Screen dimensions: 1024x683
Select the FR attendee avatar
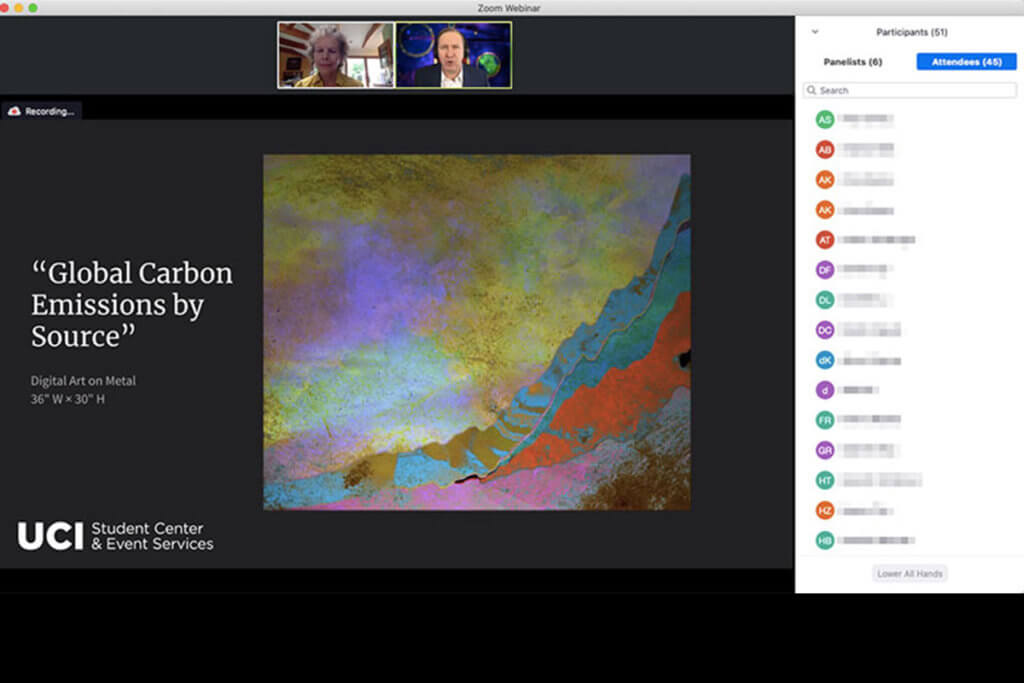pos(824,420)
